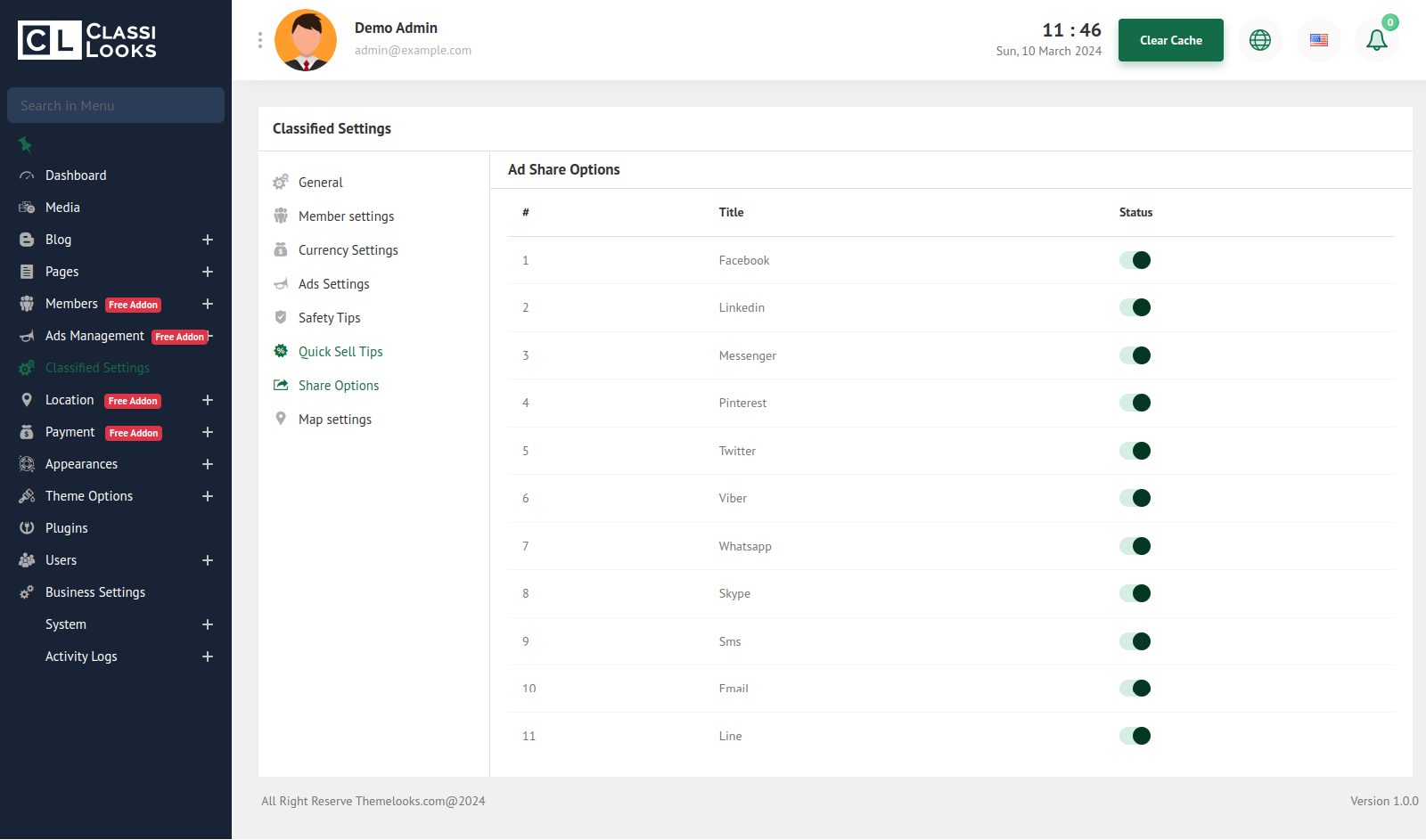Open the globe website icon
Viewport: 1426px width, 840px height.
(1260, 40)
